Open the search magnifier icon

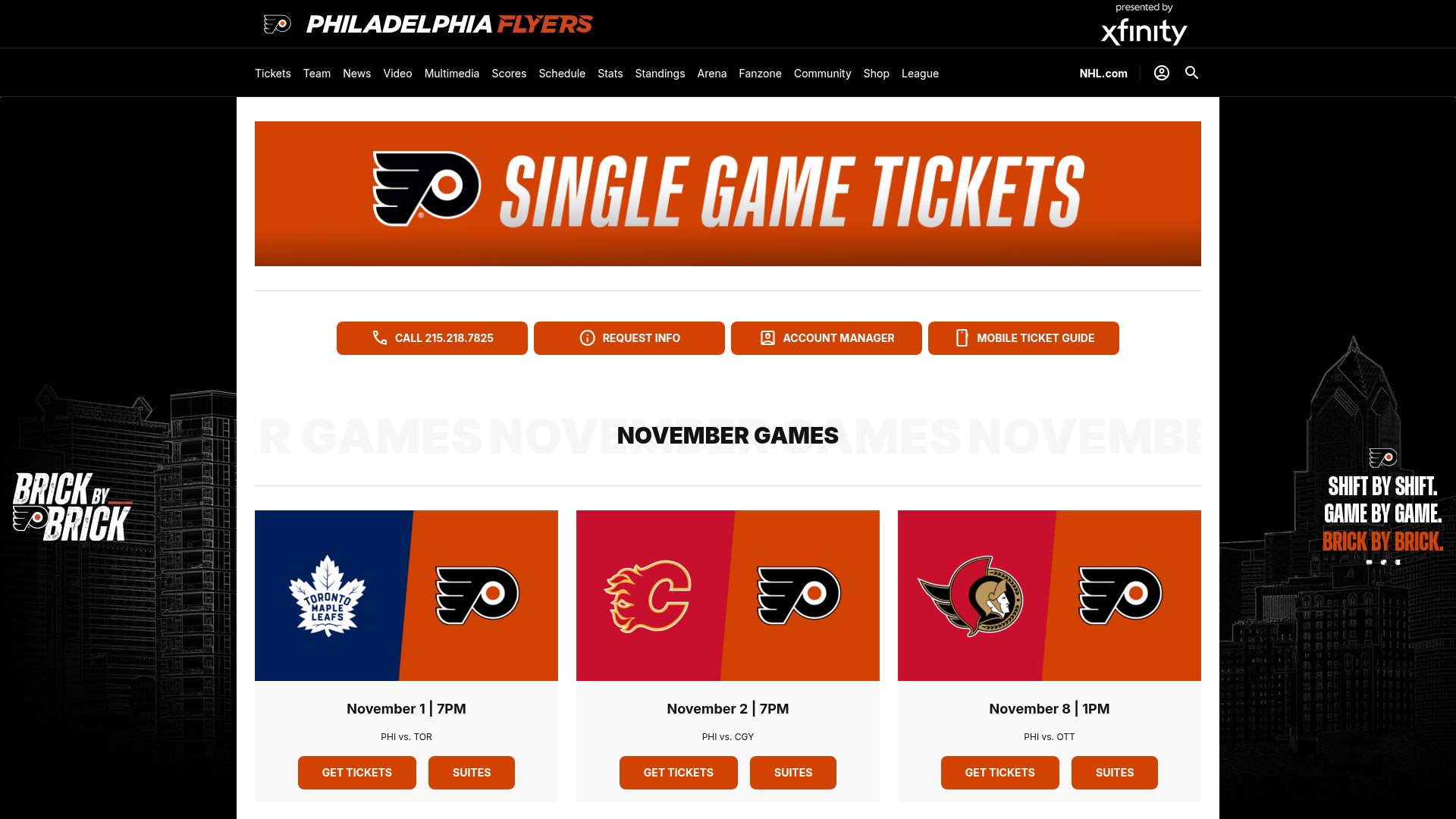click(x=1191, y=73)
